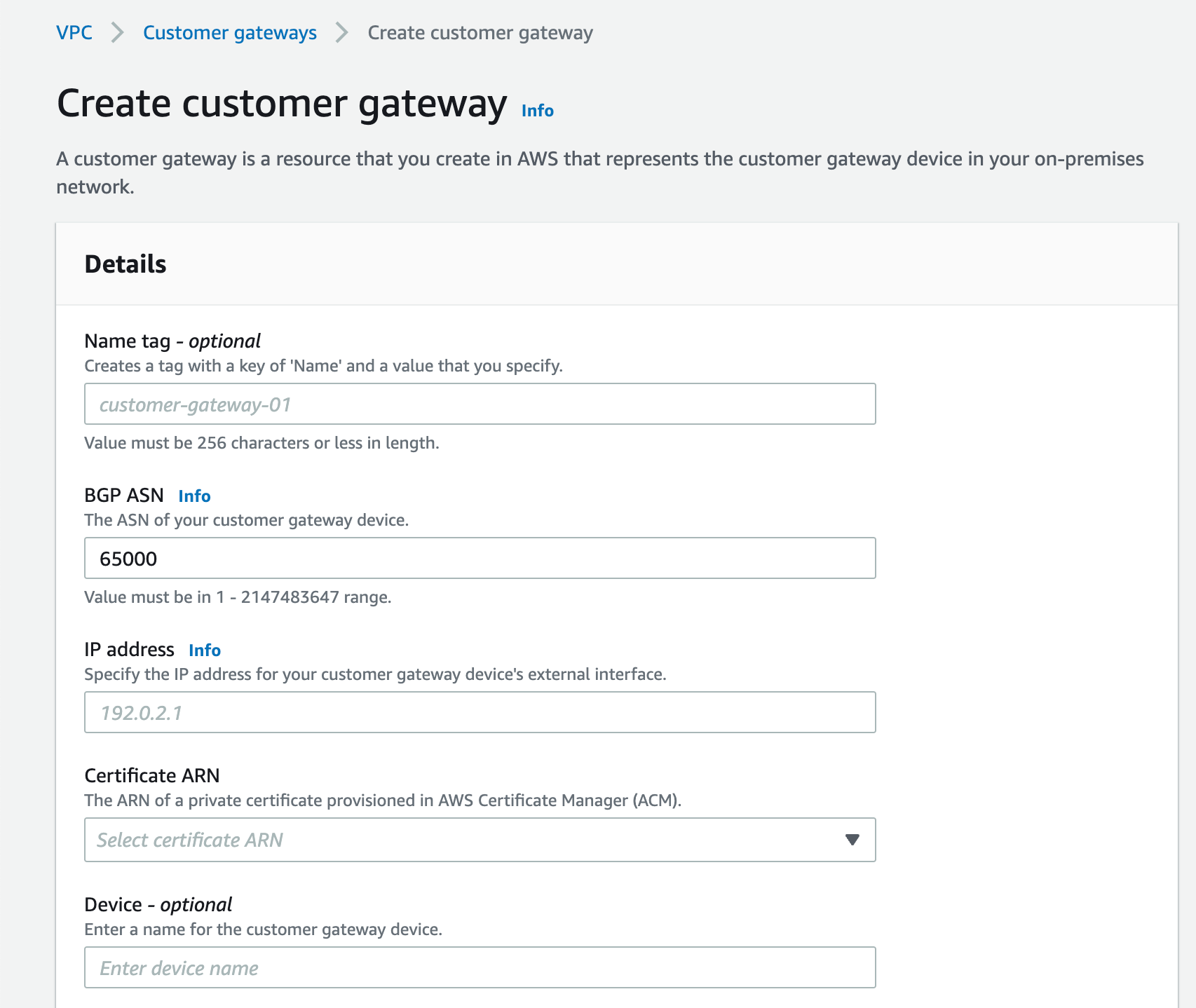The image size is (1196, 1008).
Task: Focus the Enter device name field
Action: pos(480,967)
